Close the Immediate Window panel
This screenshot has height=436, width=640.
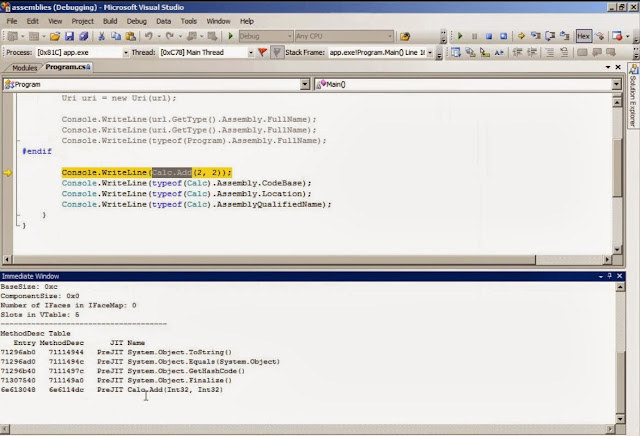tap(620, 276)
